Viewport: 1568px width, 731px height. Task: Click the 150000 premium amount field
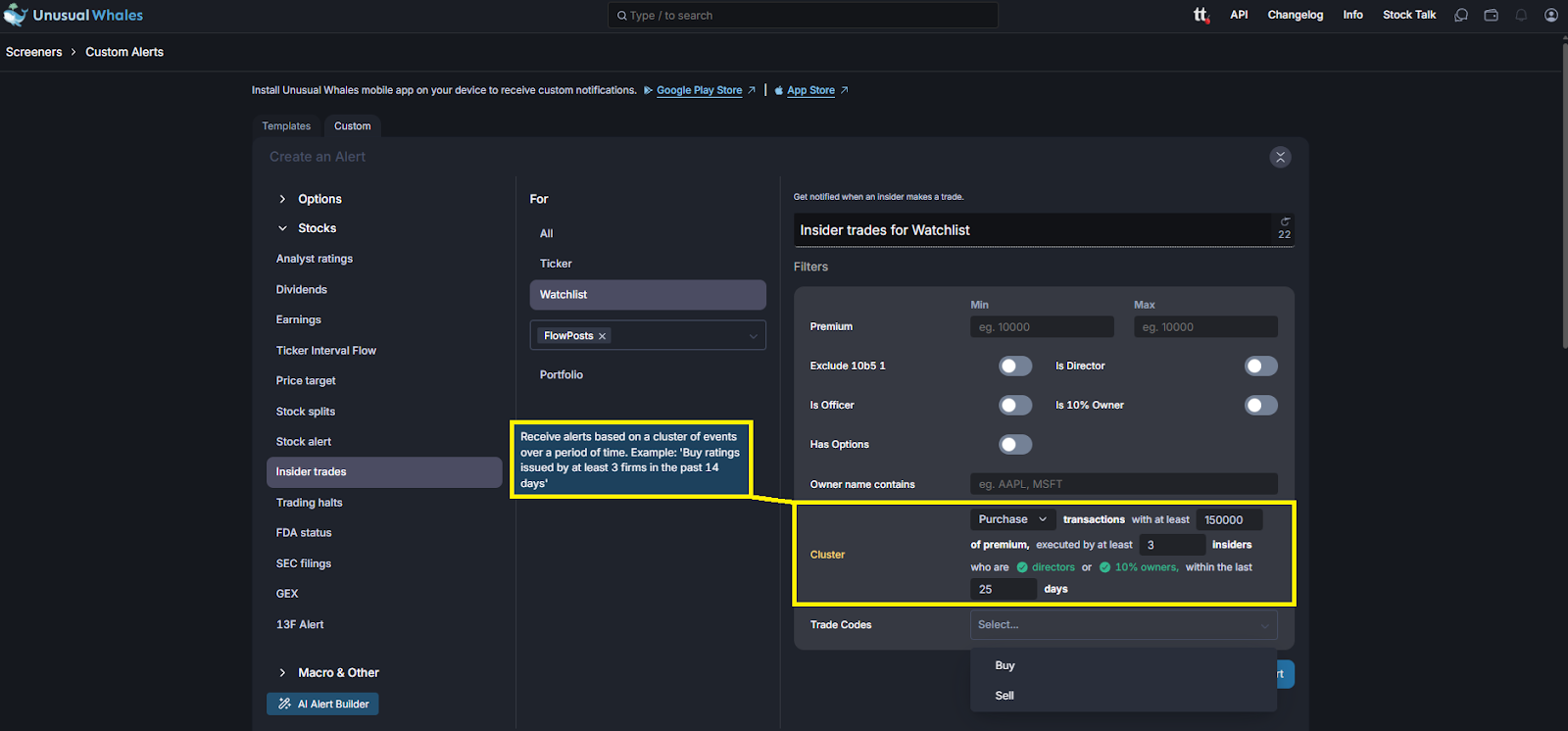(1229, 520)
